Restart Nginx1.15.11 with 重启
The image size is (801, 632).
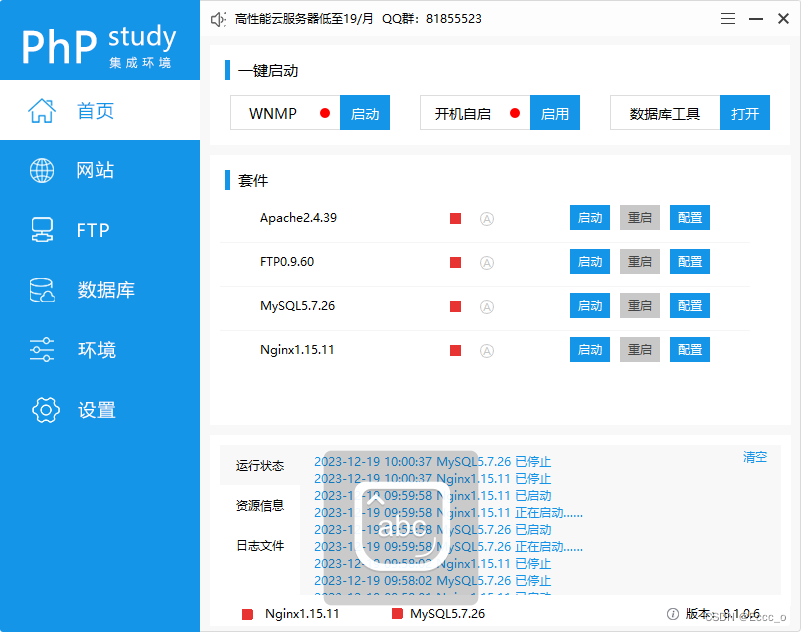point(640,349)
